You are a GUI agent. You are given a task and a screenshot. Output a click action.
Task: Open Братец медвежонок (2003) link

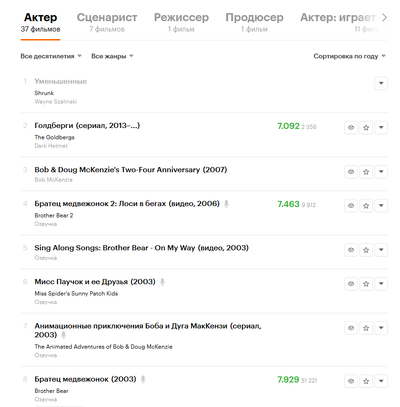click(x=85, y=379)
